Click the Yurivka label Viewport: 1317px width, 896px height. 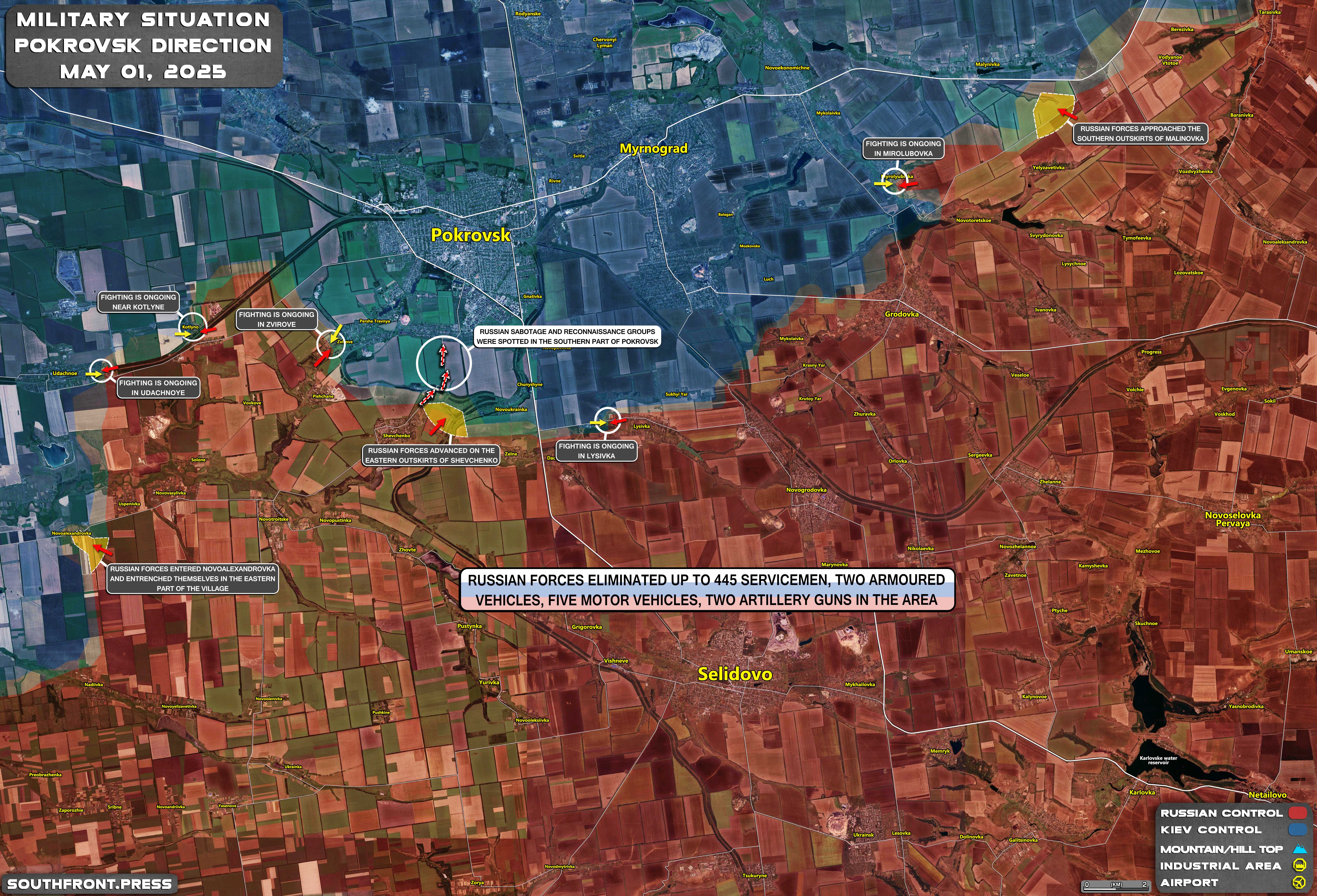489,682
